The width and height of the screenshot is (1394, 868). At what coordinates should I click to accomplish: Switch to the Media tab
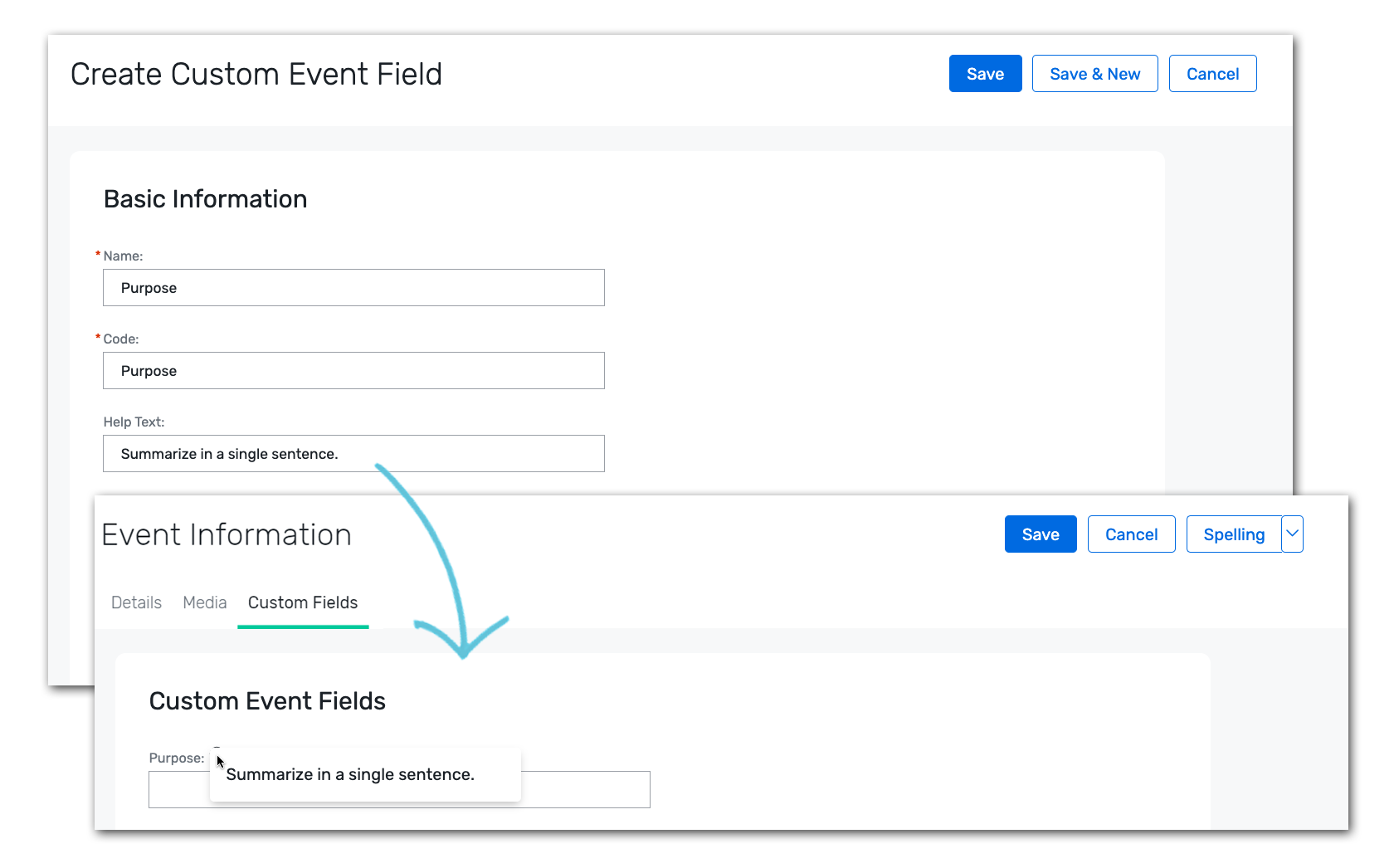click(204, 602)
